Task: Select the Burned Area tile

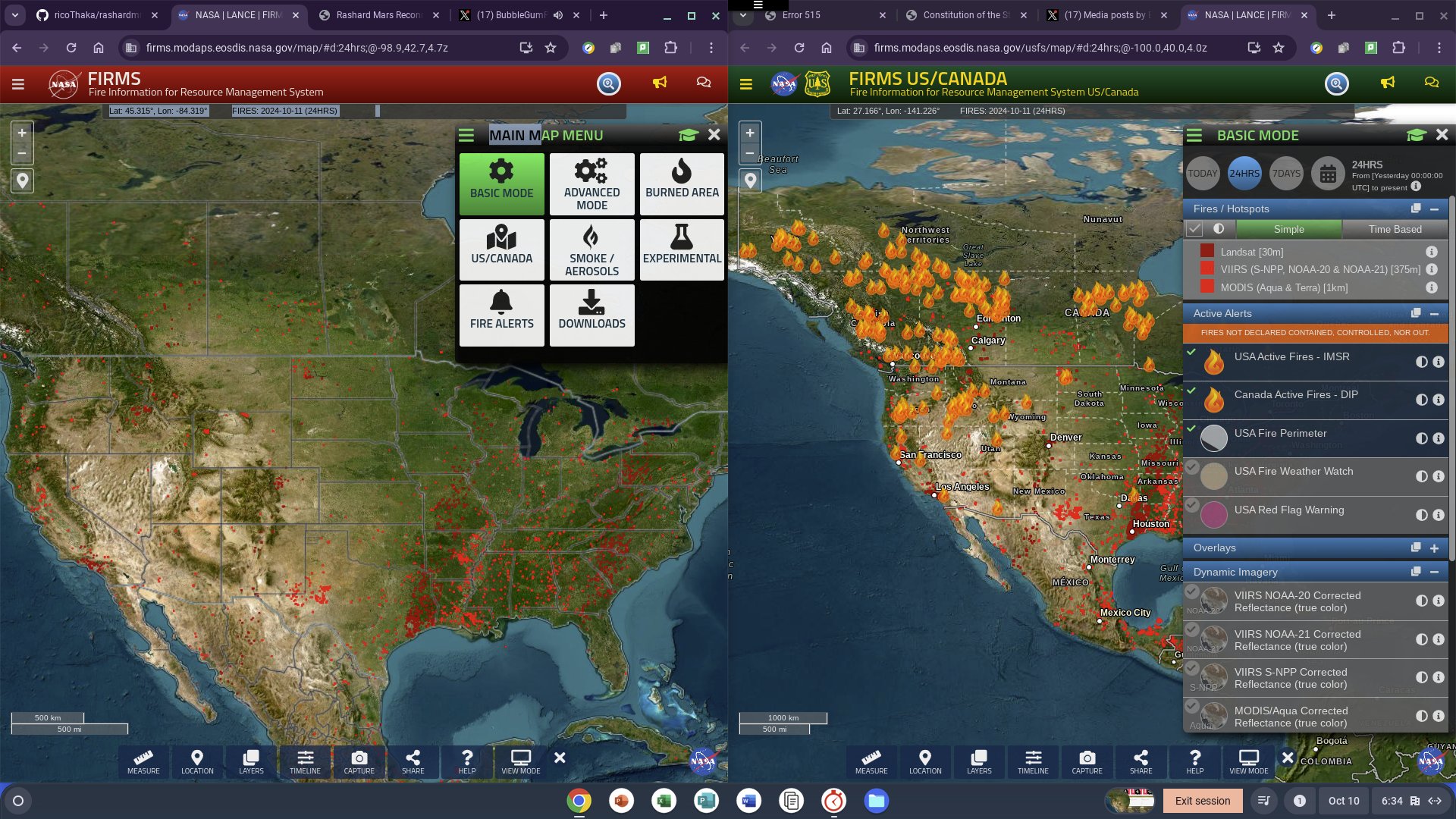Action: (x=682, y=184)
